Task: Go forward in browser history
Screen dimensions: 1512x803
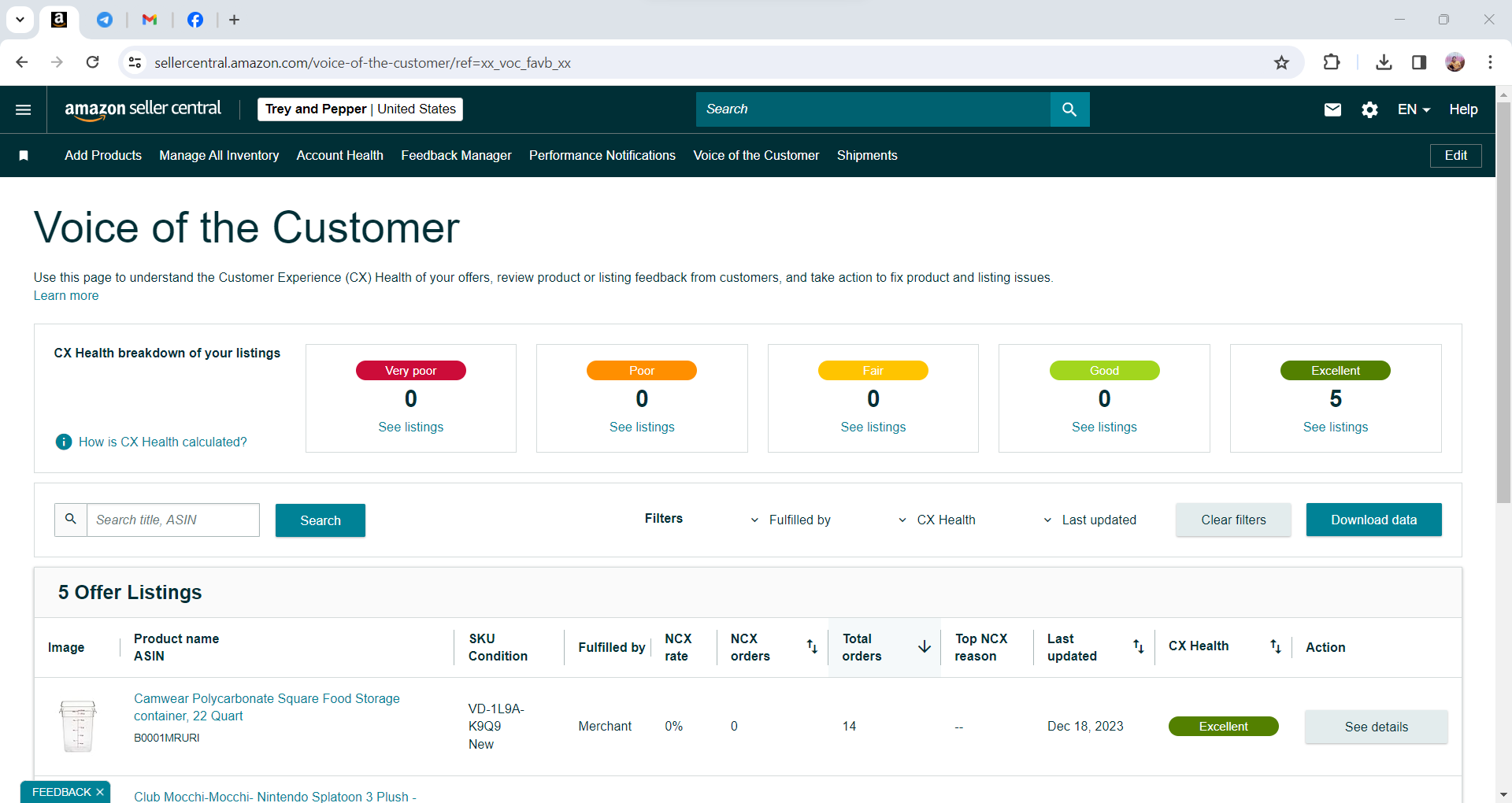Action: [x=57, y=62]
